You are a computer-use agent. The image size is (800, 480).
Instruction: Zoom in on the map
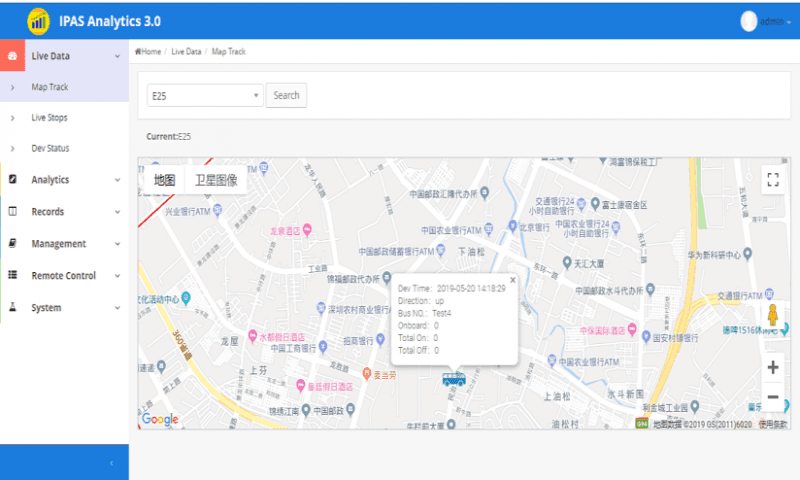coord(772,368)
